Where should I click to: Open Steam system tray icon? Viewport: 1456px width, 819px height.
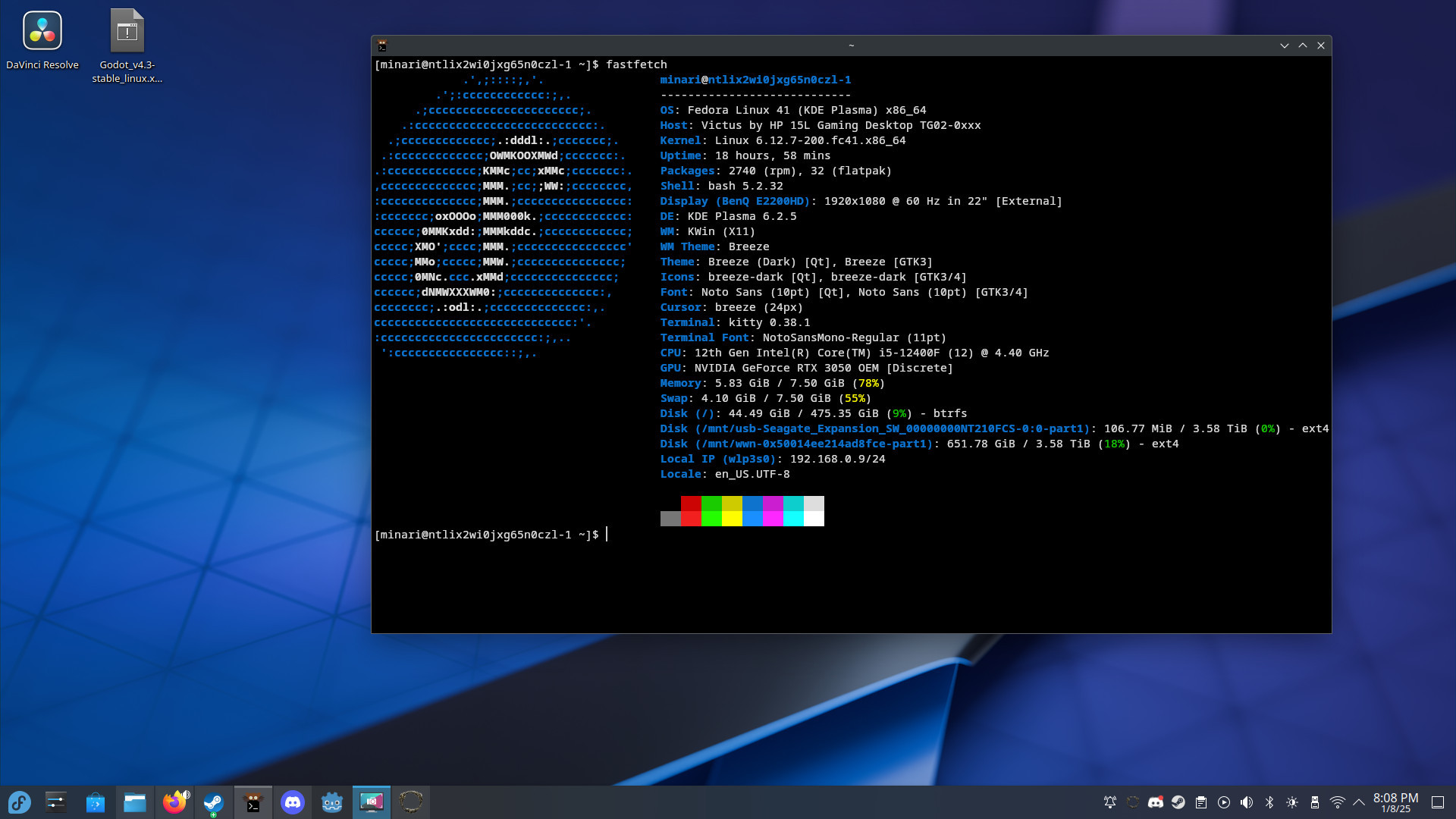point(1178,802)
